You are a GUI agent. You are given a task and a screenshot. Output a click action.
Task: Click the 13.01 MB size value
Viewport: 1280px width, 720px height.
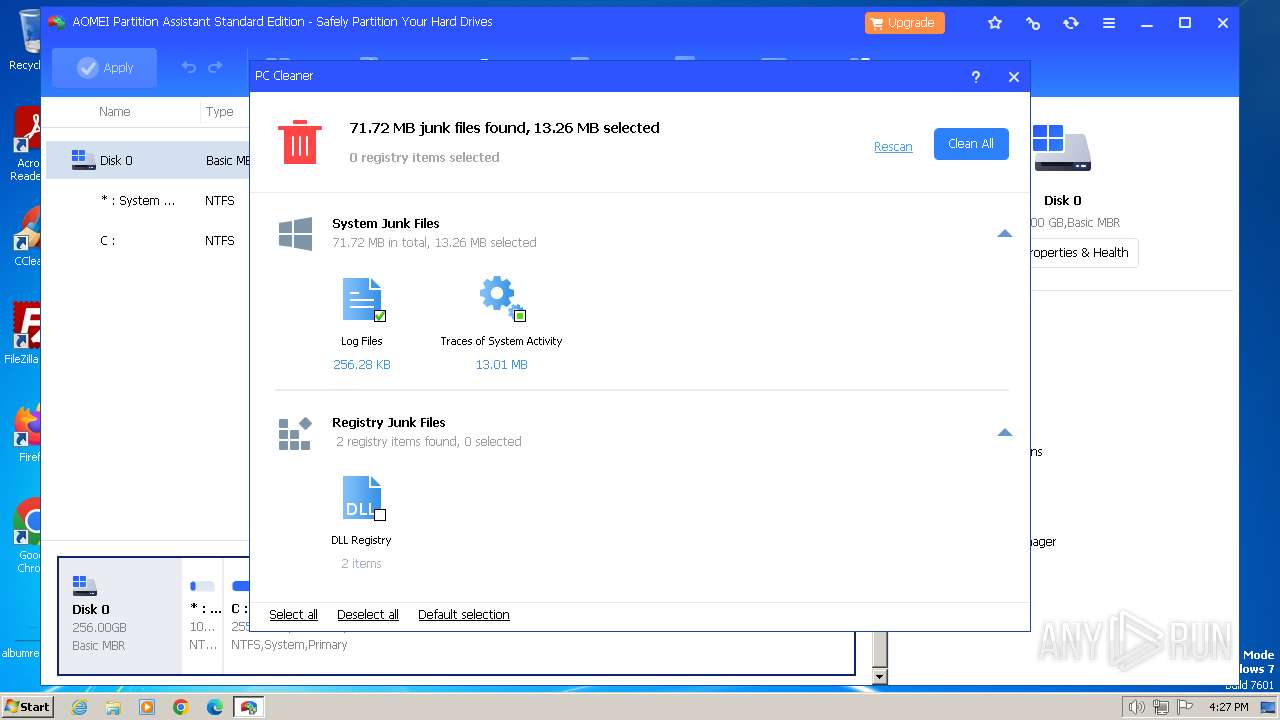click(501, 364)
